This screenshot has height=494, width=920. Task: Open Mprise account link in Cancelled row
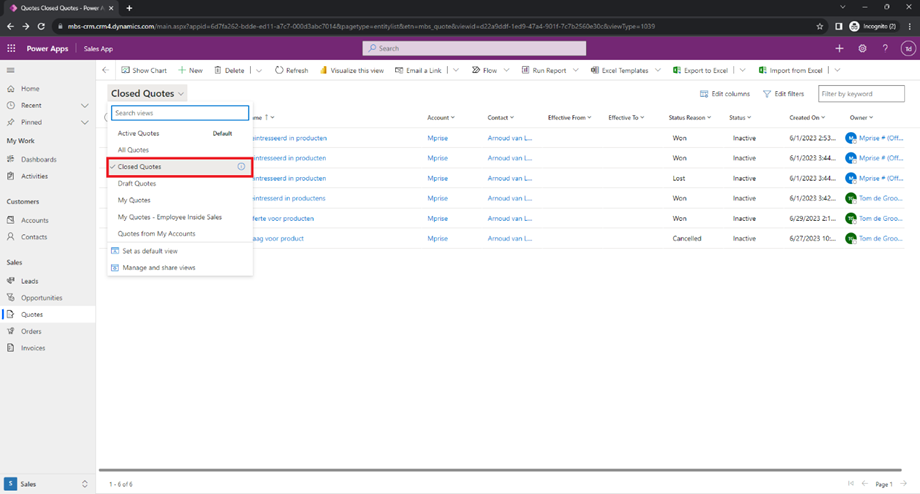(437, 239)
